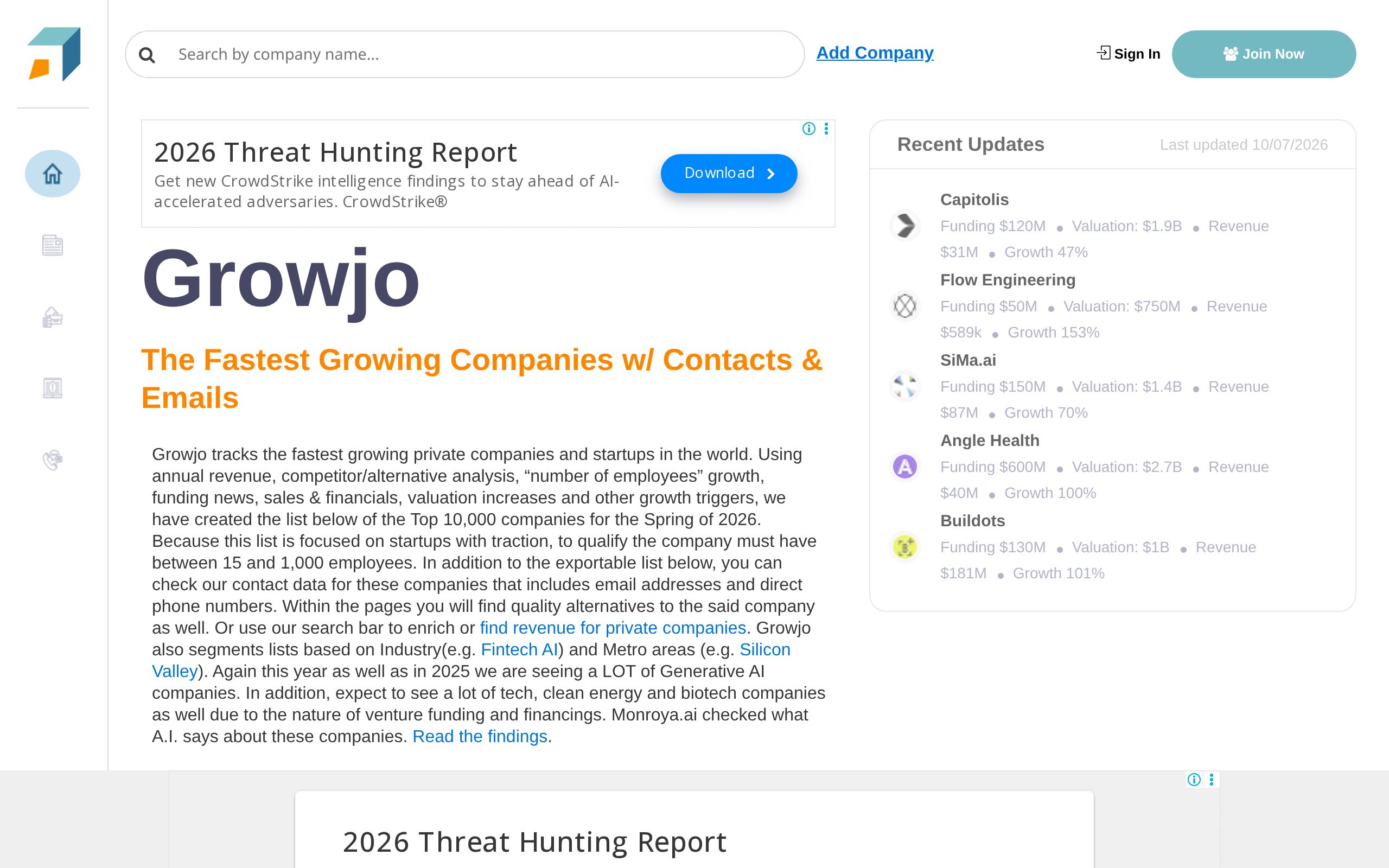Open the news page sidebar icon
This screenshot has width=1389, height=868.
click(52, 245)
